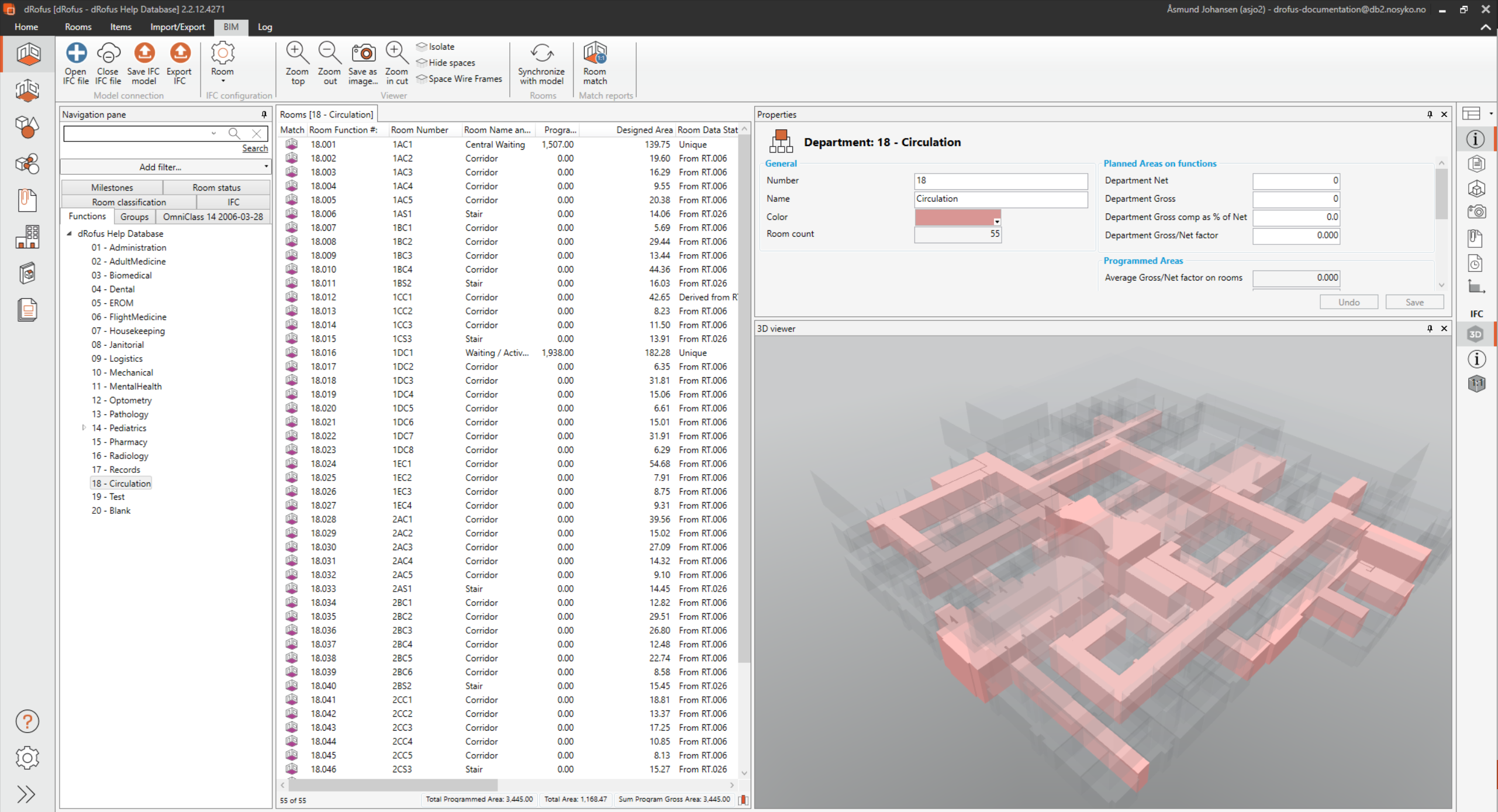The height and width of the screenshot is (812, 1498).
Task: Click the department Name input field
Action: pyautogui.click(x=1000, y=199)
